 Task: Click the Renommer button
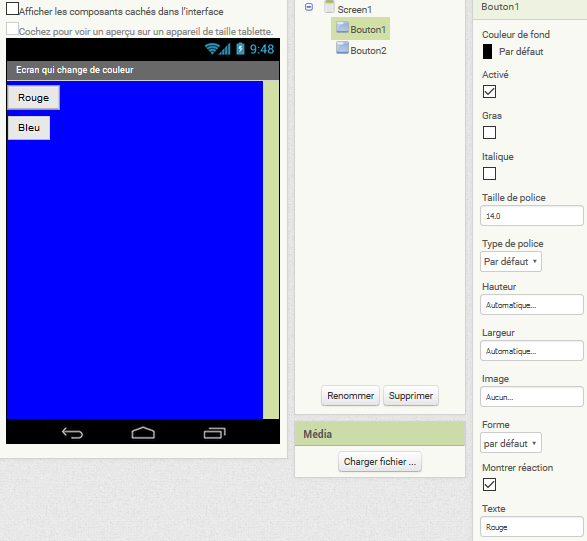pyautogui.click(x=350, y=396)
